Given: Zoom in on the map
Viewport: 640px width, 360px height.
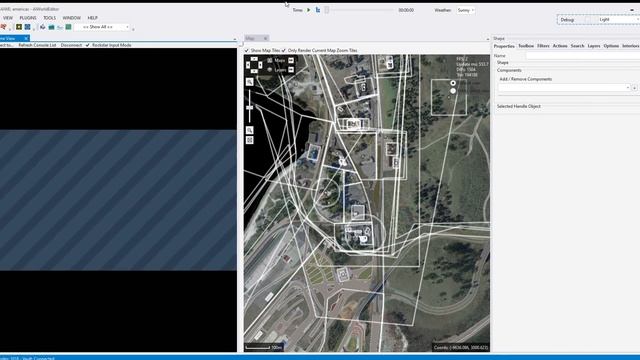Looking at the screenshot, I should point(249,82).
